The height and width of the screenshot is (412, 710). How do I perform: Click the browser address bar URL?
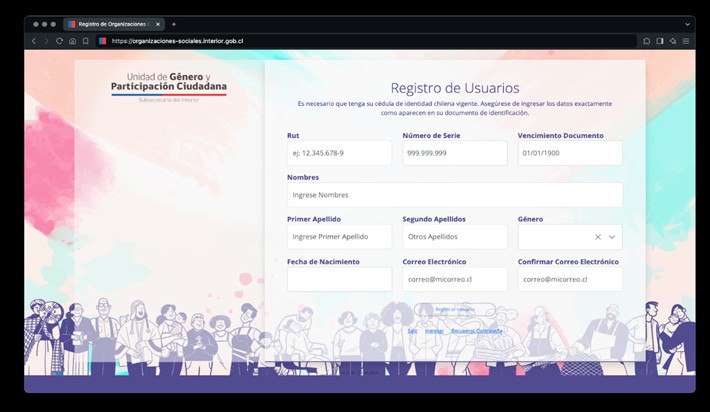[177, 41]
